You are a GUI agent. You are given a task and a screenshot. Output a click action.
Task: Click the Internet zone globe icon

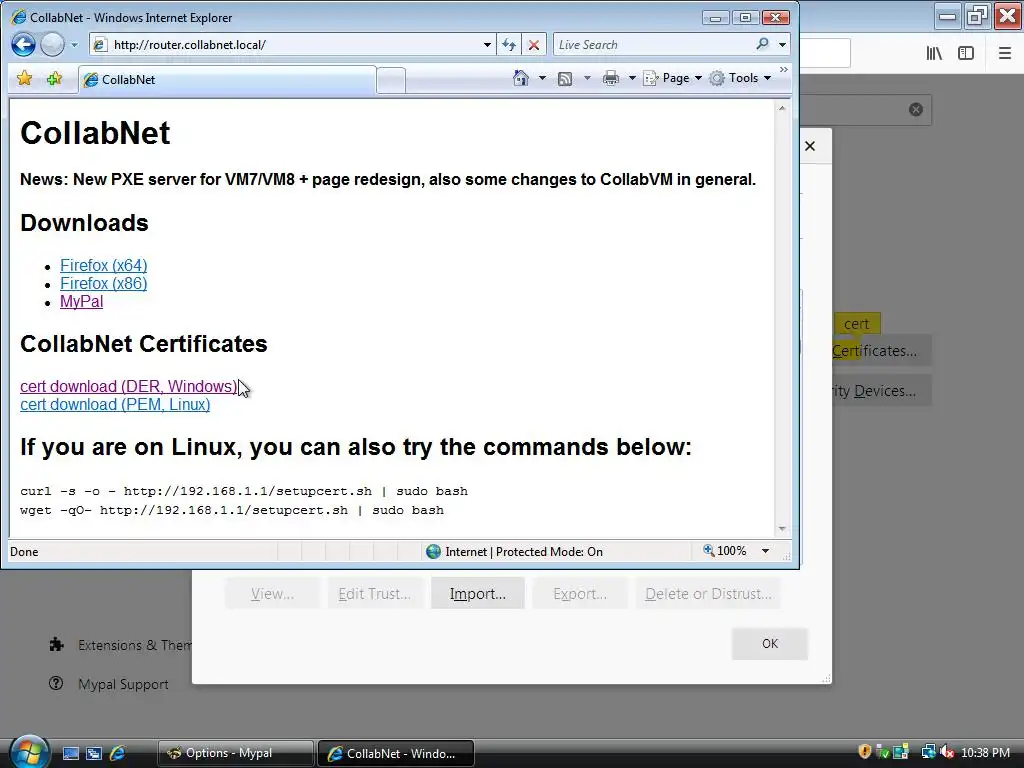point(433,552)
